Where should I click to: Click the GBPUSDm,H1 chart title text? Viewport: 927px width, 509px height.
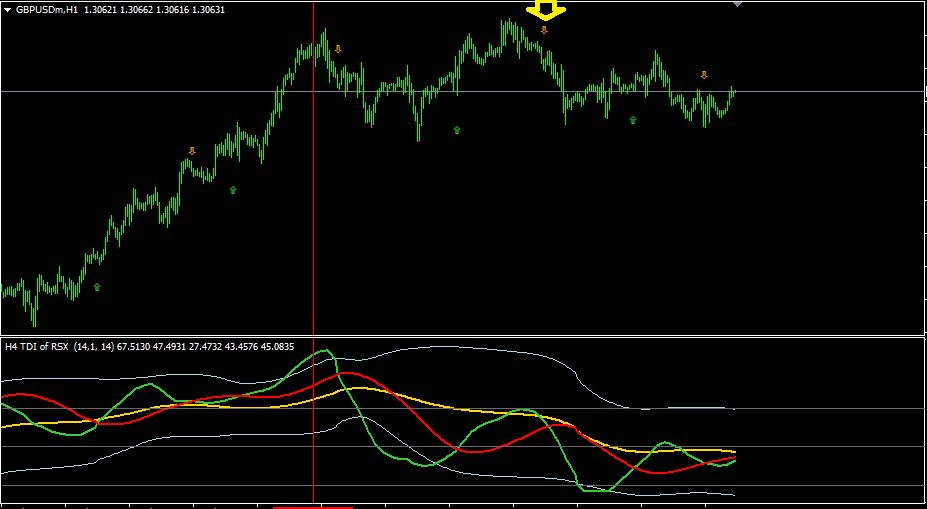48,10
